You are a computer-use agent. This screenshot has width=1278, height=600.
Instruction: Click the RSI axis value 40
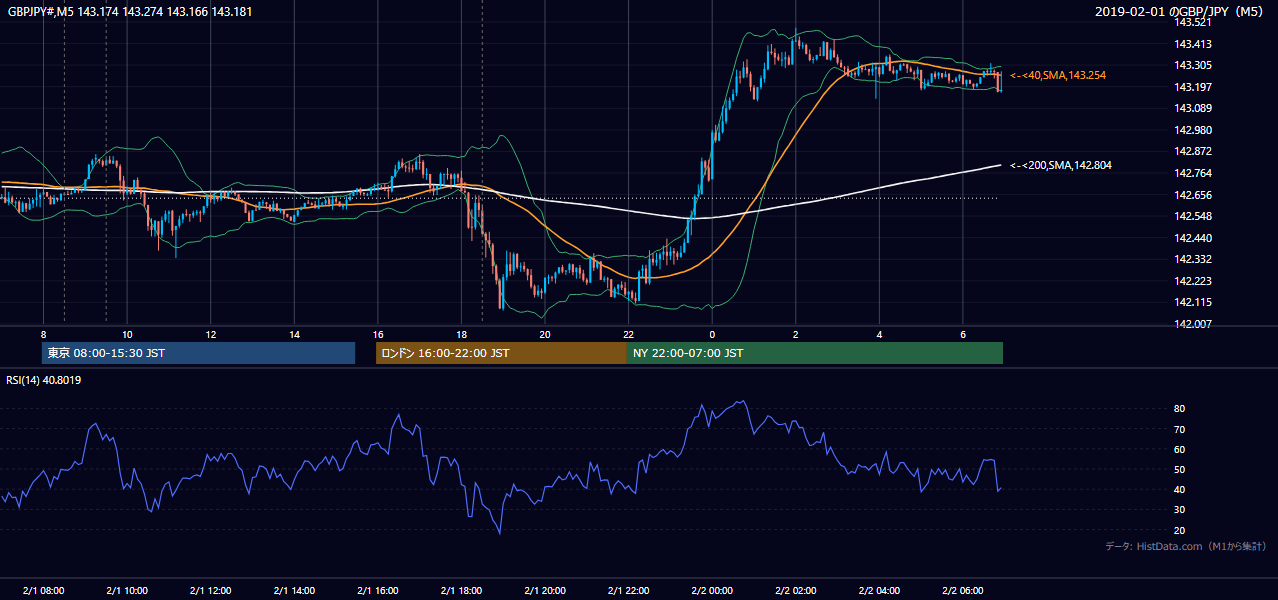1180,490
